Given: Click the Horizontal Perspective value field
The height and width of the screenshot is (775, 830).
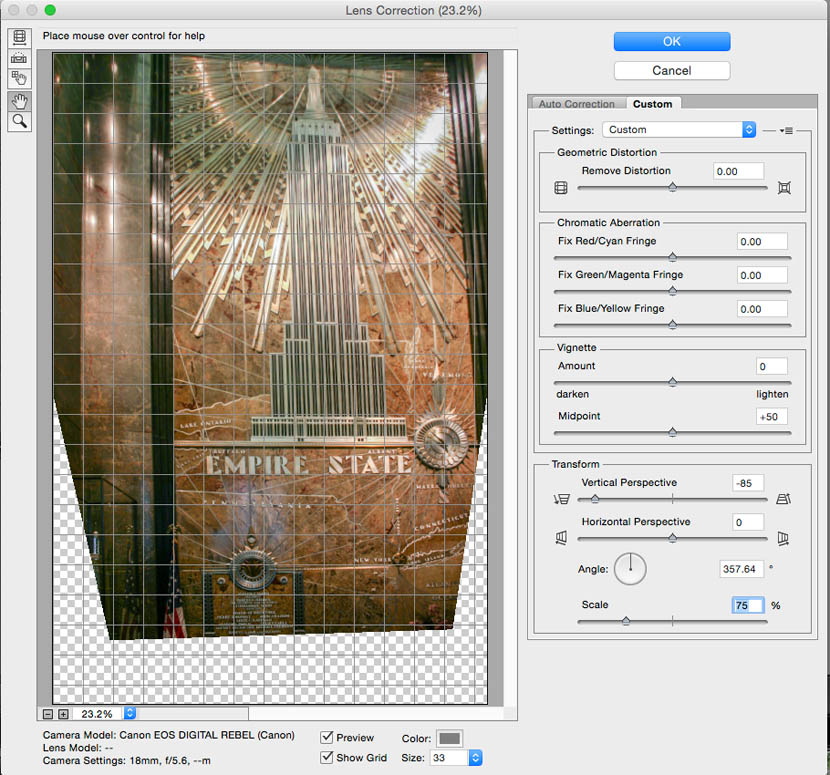Looking at the screenshot, I should click(748, 522).
